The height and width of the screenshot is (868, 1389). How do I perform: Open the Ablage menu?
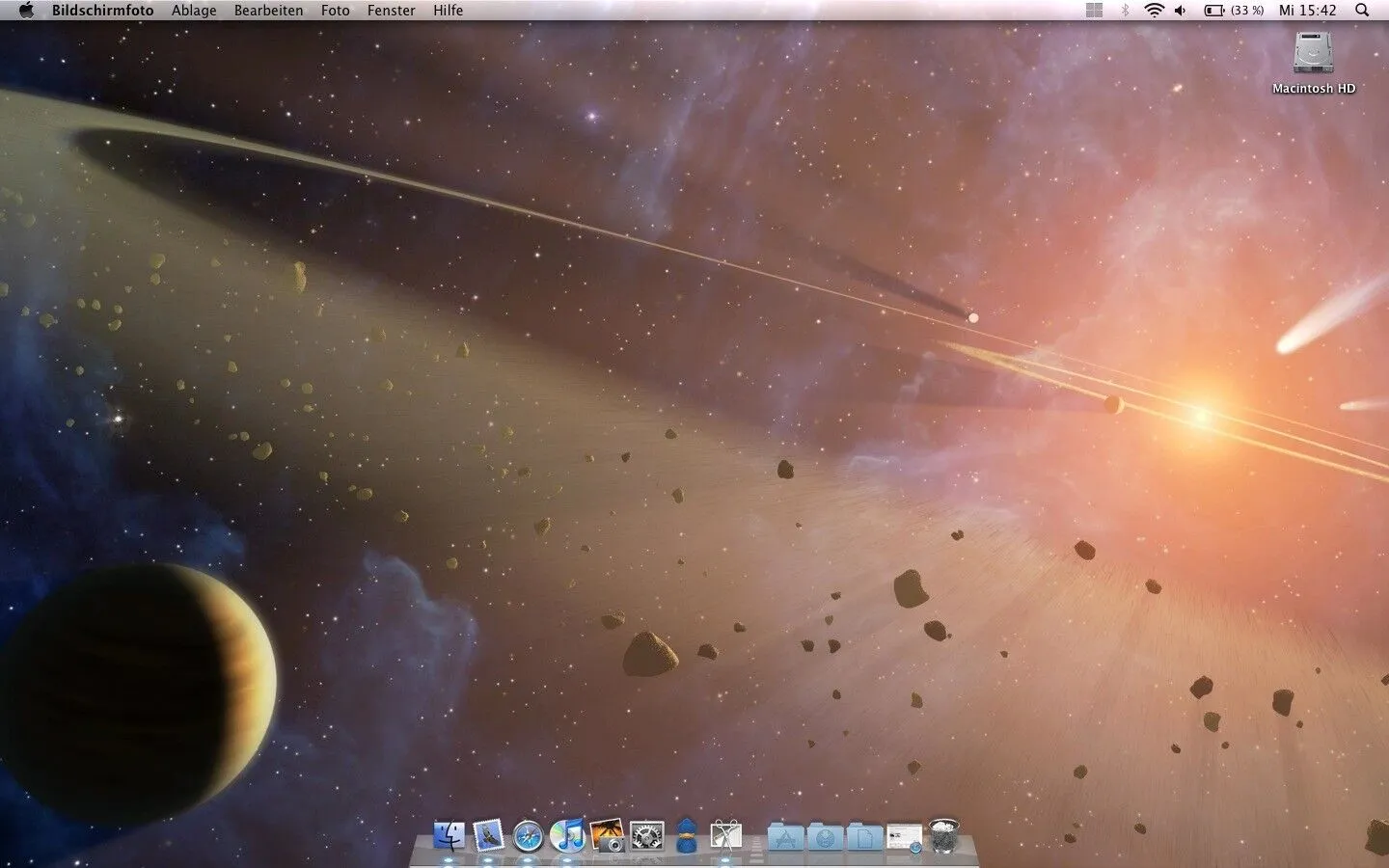tap(194, 11)
